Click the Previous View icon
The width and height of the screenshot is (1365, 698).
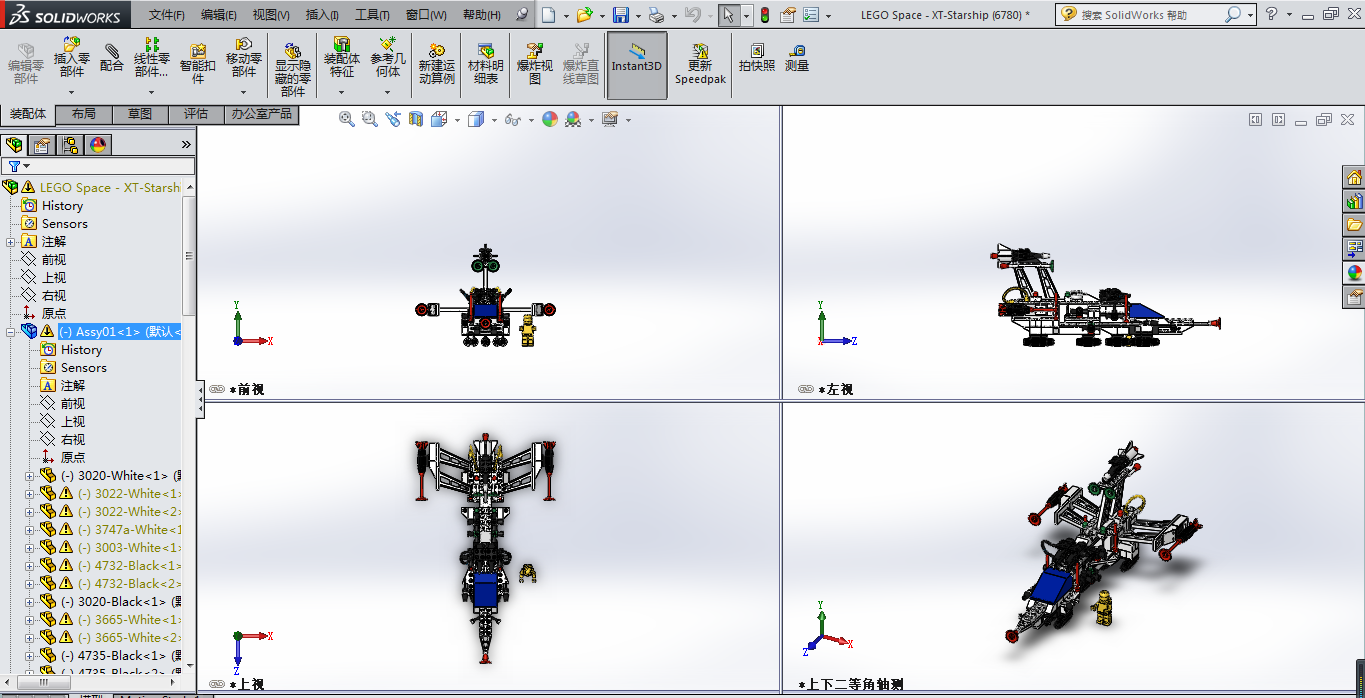coord(392,119)
